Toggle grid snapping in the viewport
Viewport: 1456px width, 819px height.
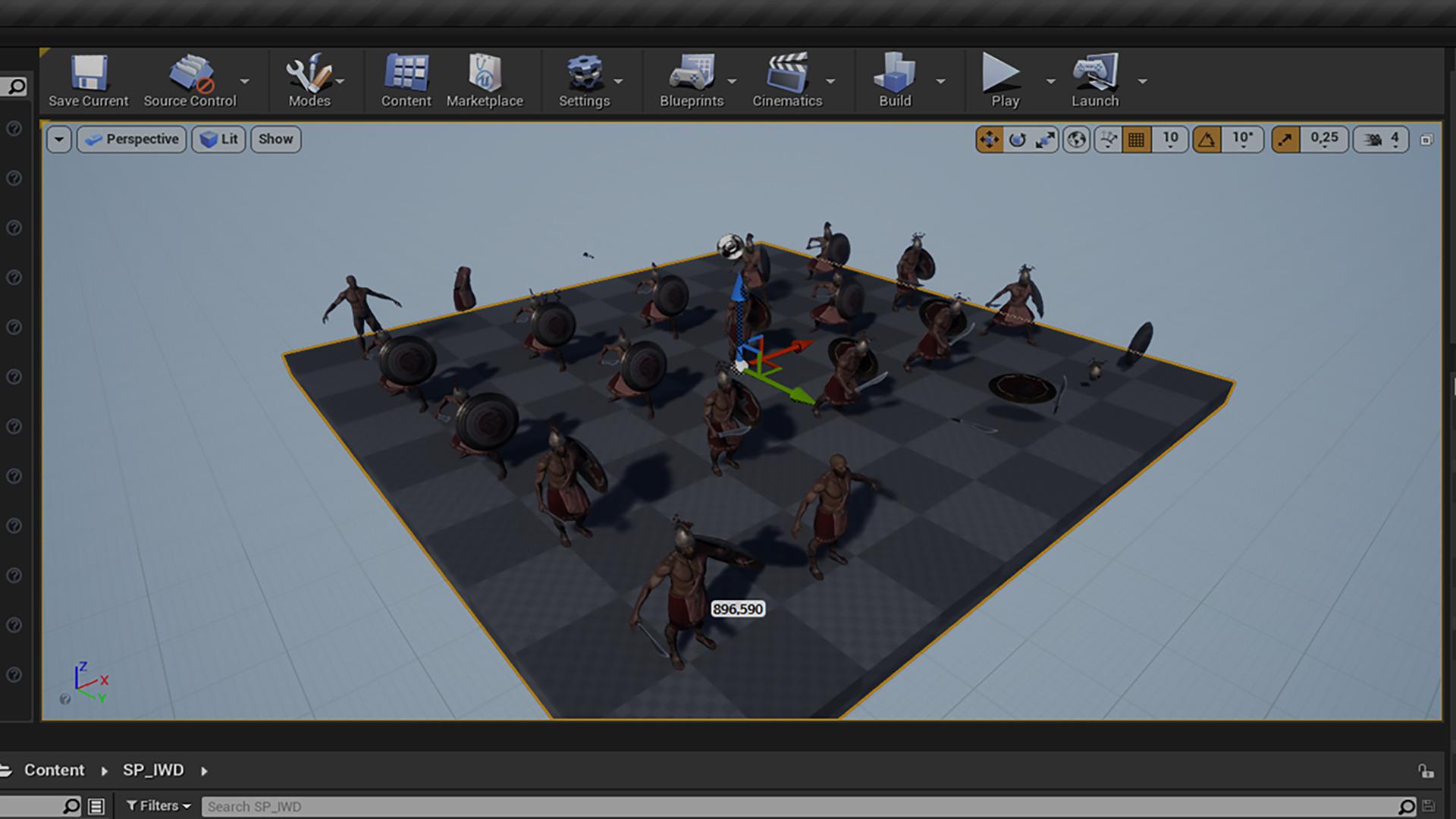(1136, 140)
